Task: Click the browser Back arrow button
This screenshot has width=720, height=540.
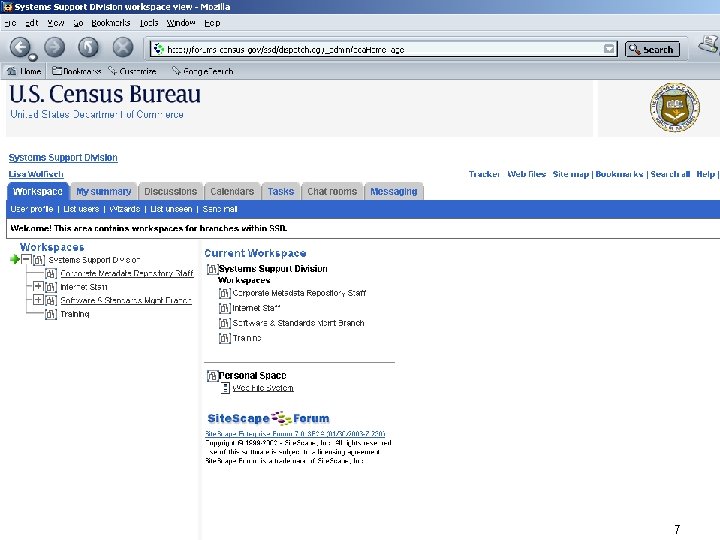Action: (x=20, y=47)
